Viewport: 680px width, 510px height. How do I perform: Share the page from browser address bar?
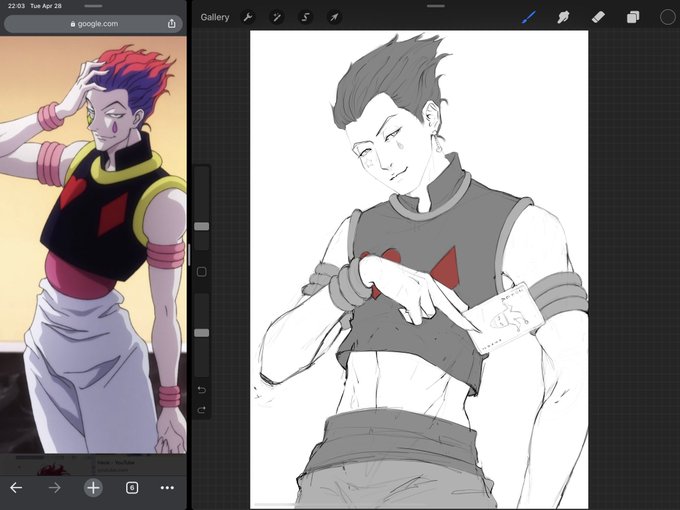tap(172, 23)
